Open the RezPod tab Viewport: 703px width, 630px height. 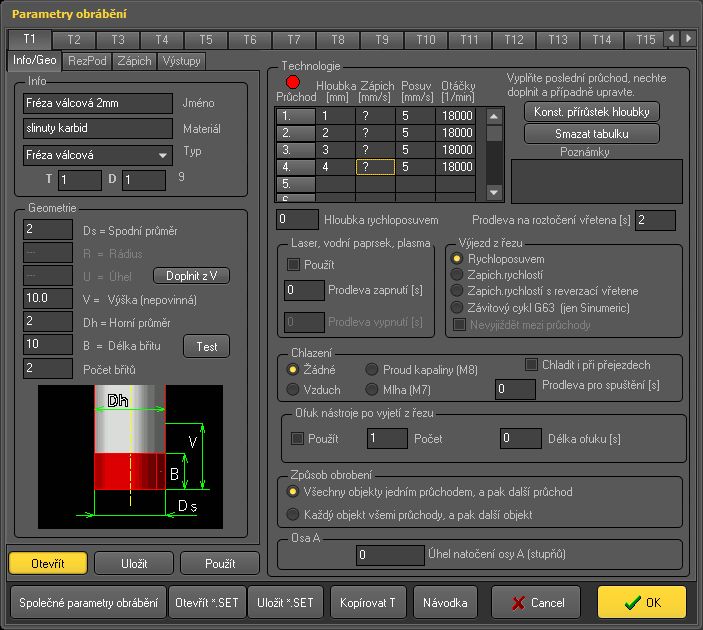pyautogui.click(x=86, y=61)
